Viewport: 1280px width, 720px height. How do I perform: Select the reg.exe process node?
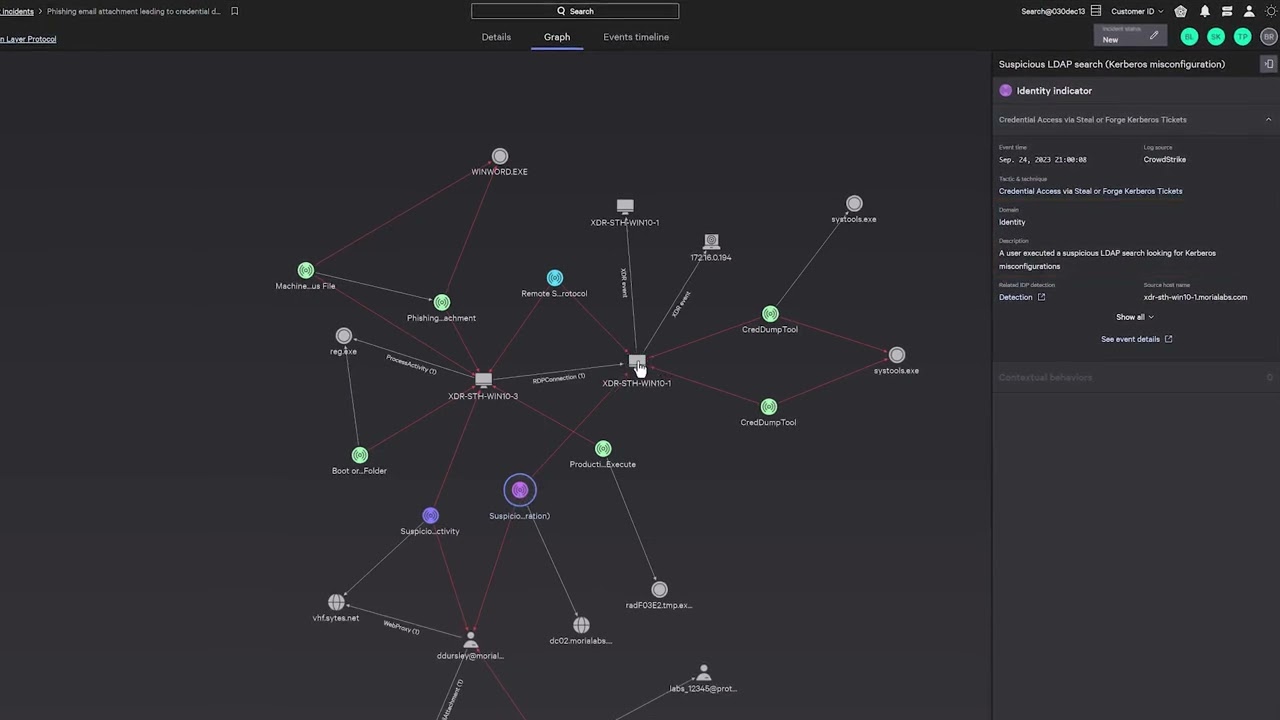(x=344, y=336)
